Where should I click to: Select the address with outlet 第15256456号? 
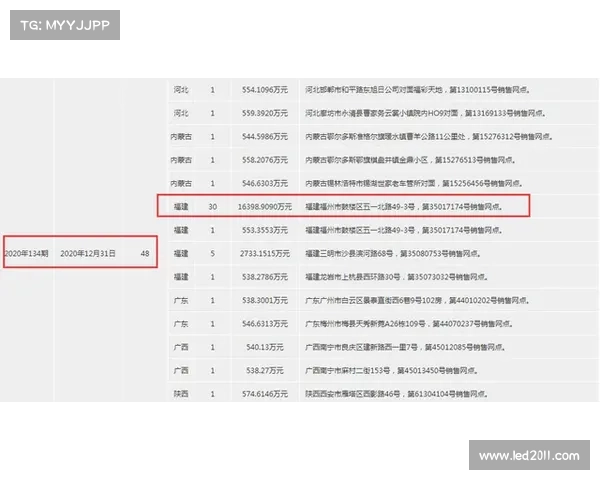(x=414, y=183)
